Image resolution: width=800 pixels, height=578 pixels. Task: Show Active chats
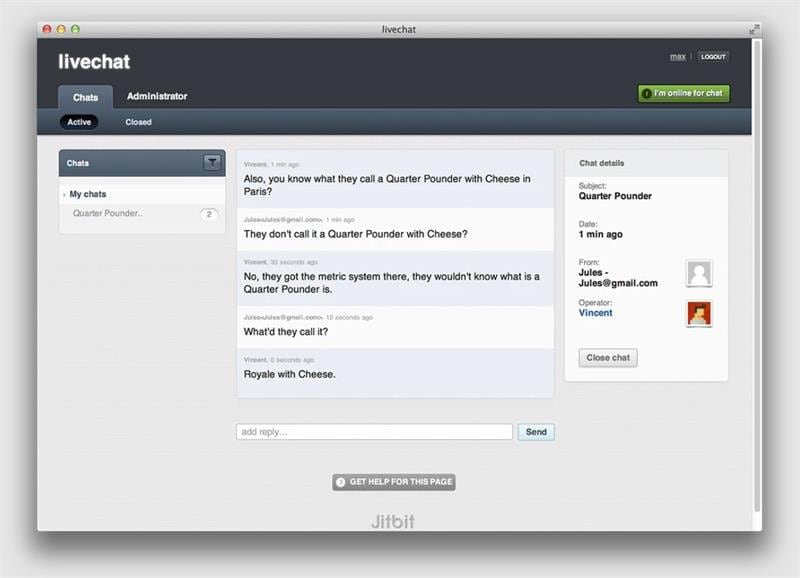coord(79,122)
